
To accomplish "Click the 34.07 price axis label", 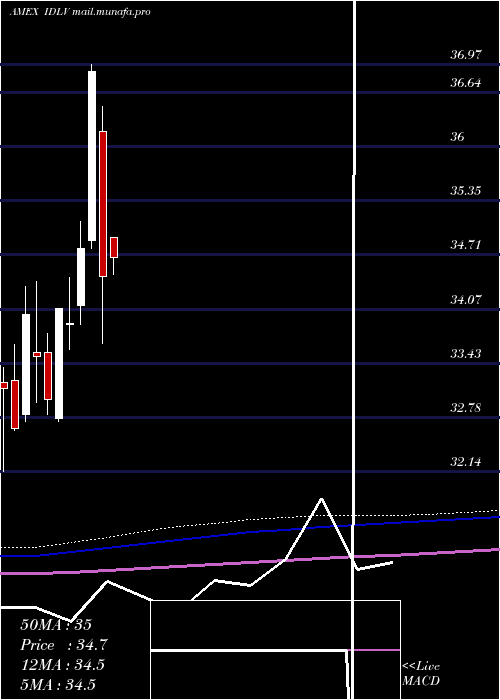I will [x=466, y=300].
